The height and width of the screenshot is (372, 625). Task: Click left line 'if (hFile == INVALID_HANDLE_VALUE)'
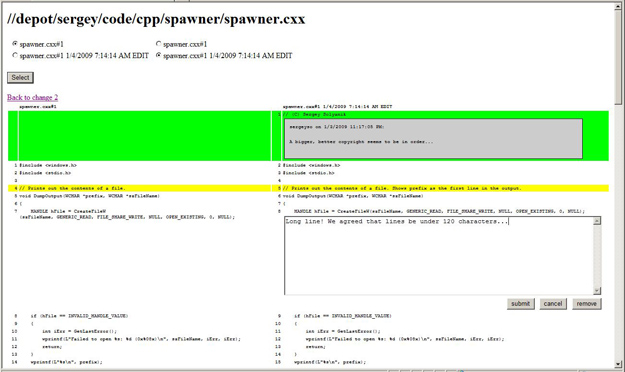[79, 316]
